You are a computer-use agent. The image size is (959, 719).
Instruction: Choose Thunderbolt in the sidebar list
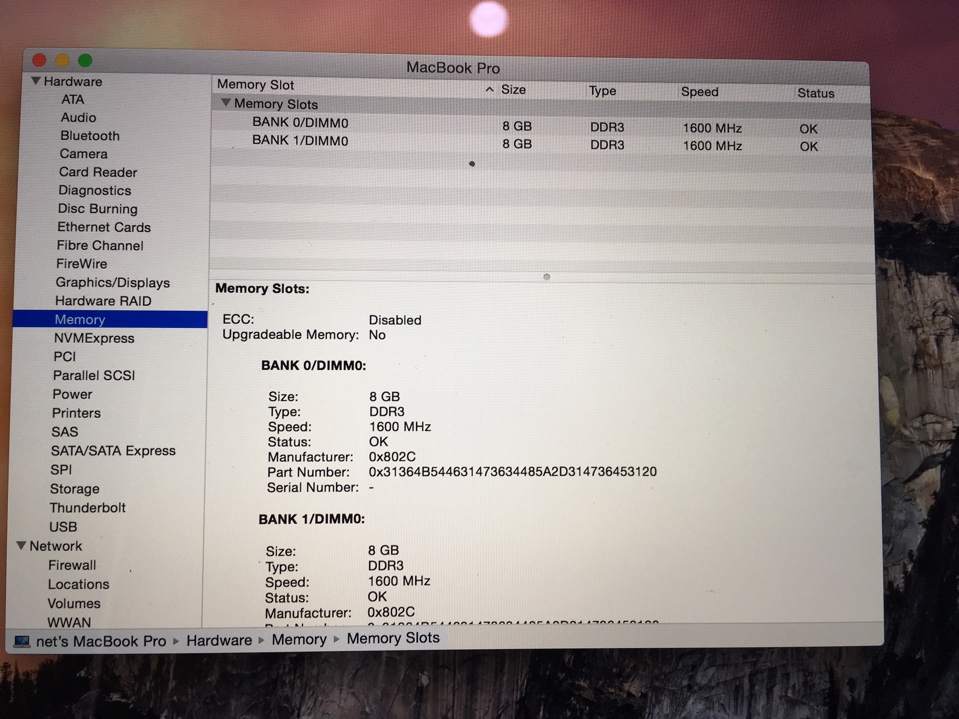pos(88,508)
